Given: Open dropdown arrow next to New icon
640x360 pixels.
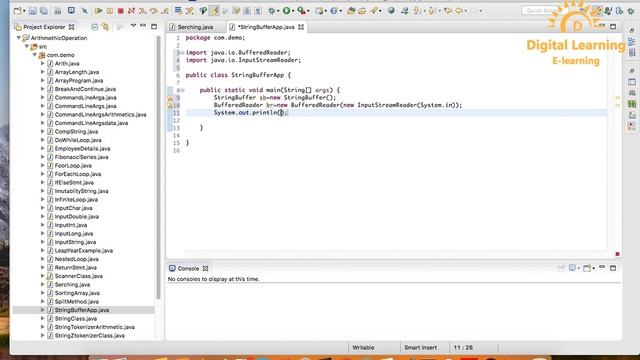Looking at the screenshot, I should point(24,11).
